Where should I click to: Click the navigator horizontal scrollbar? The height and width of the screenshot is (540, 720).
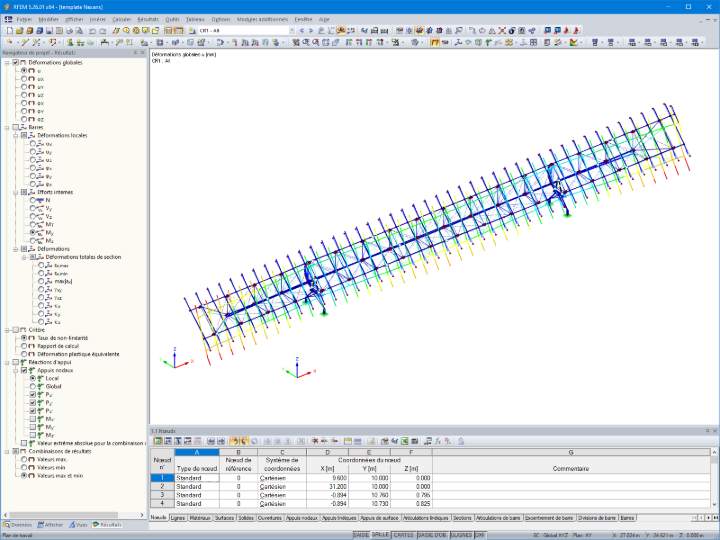click(64, 515)
